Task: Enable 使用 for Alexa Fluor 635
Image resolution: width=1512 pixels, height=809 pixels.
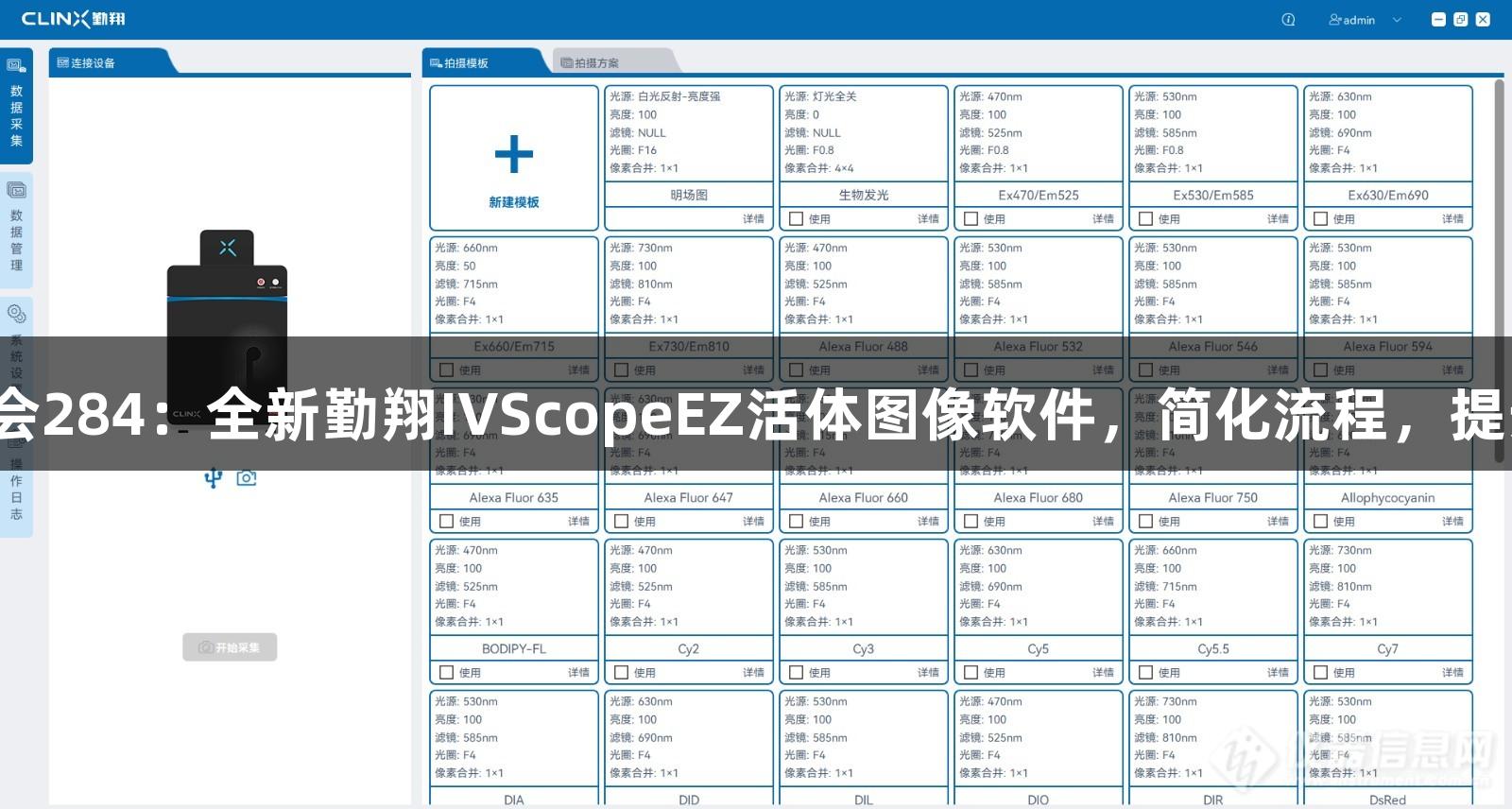Action: [x=447, y=522]
